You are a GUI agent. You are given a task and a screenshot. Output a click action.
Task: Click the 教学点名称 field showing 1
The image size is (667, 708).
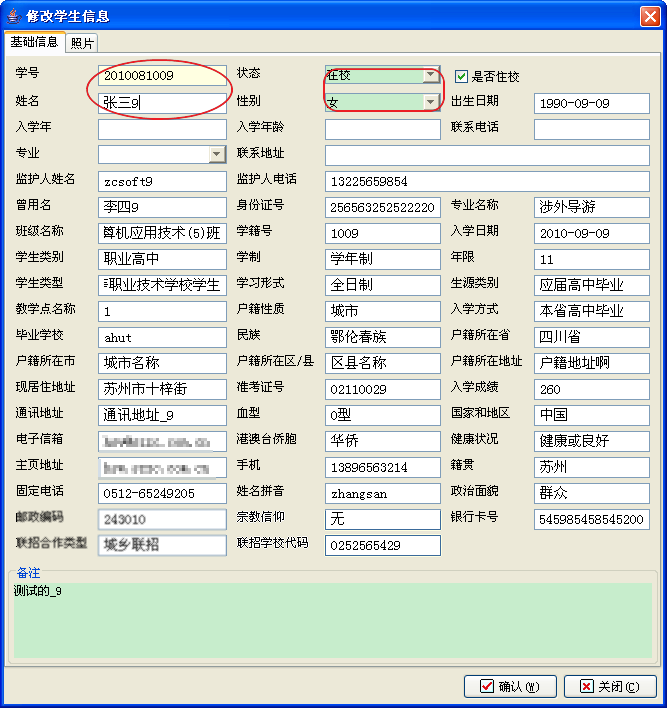click(x=162, y=312)
